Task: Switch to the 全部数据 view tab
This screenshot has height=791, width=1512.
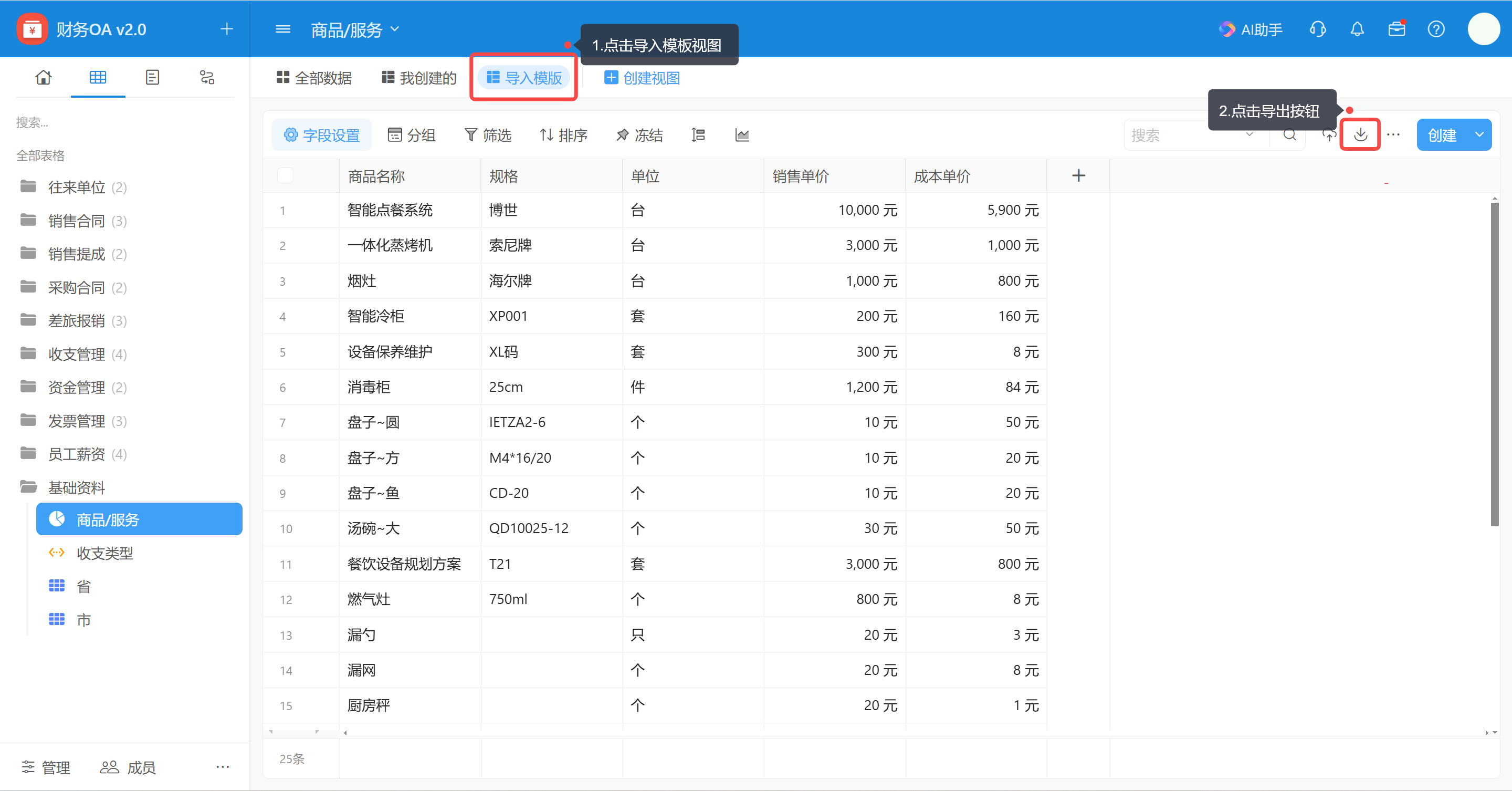Action: click(x=314, y=78)
